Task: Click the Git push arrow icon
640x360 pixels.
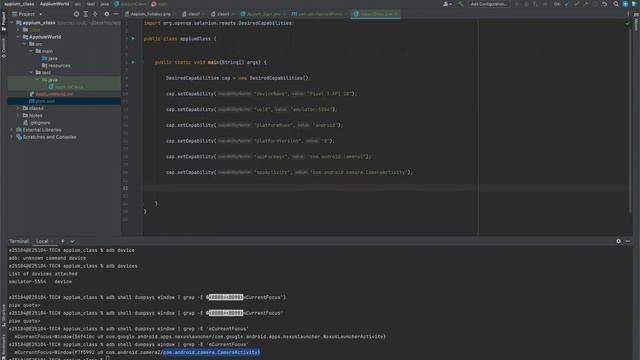Action: pos(586,4)
